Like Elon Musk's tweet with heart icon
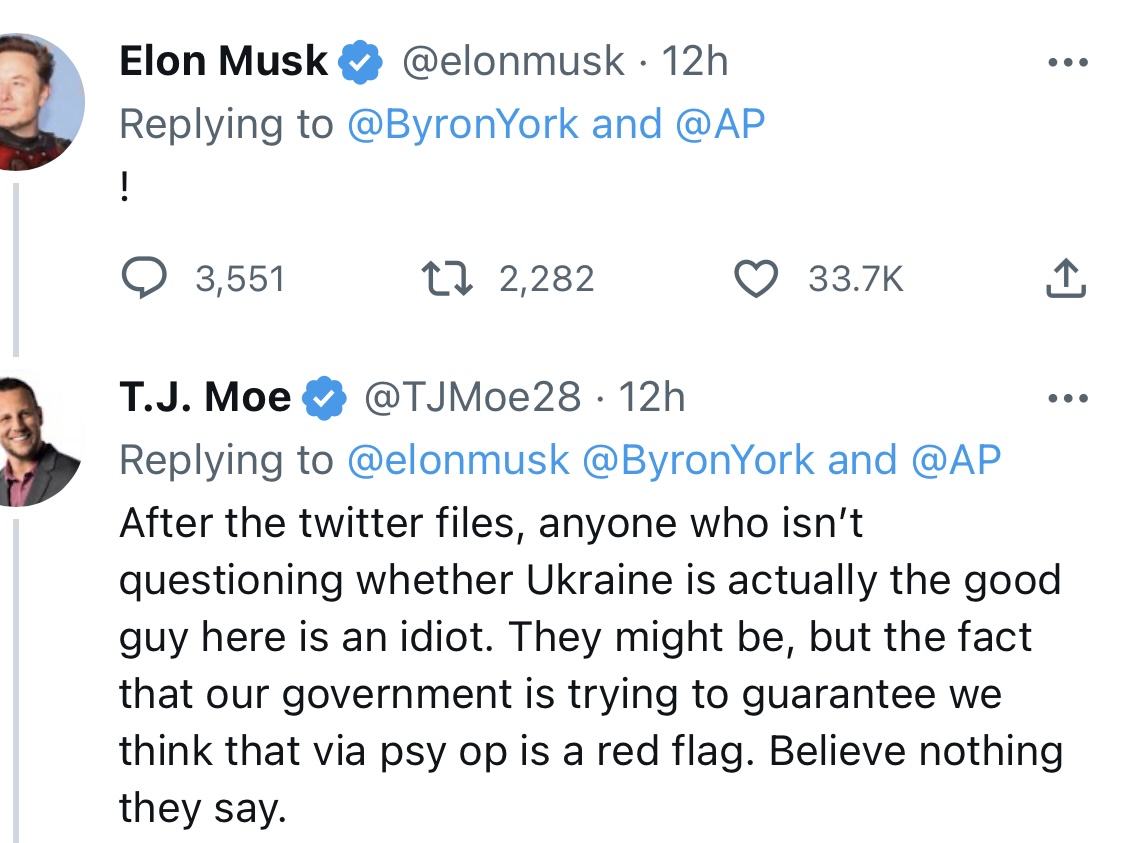This screenshot has width=1141, height=843. pyautogui.click(x=755, y=279)
